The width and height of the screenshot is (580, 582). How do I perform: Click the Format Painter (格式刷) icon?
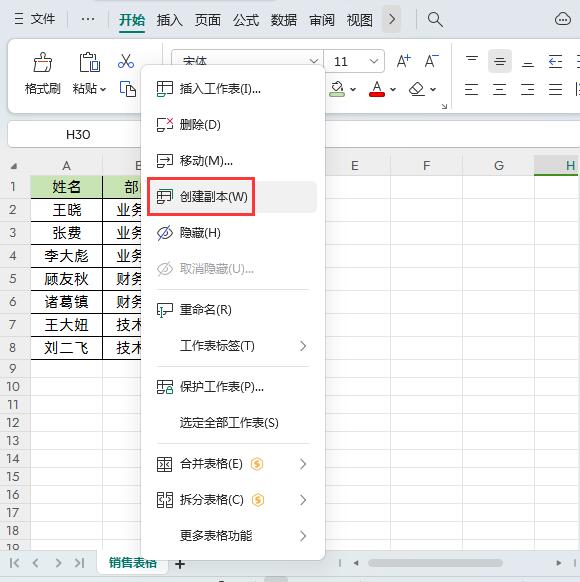pos(43,62)
